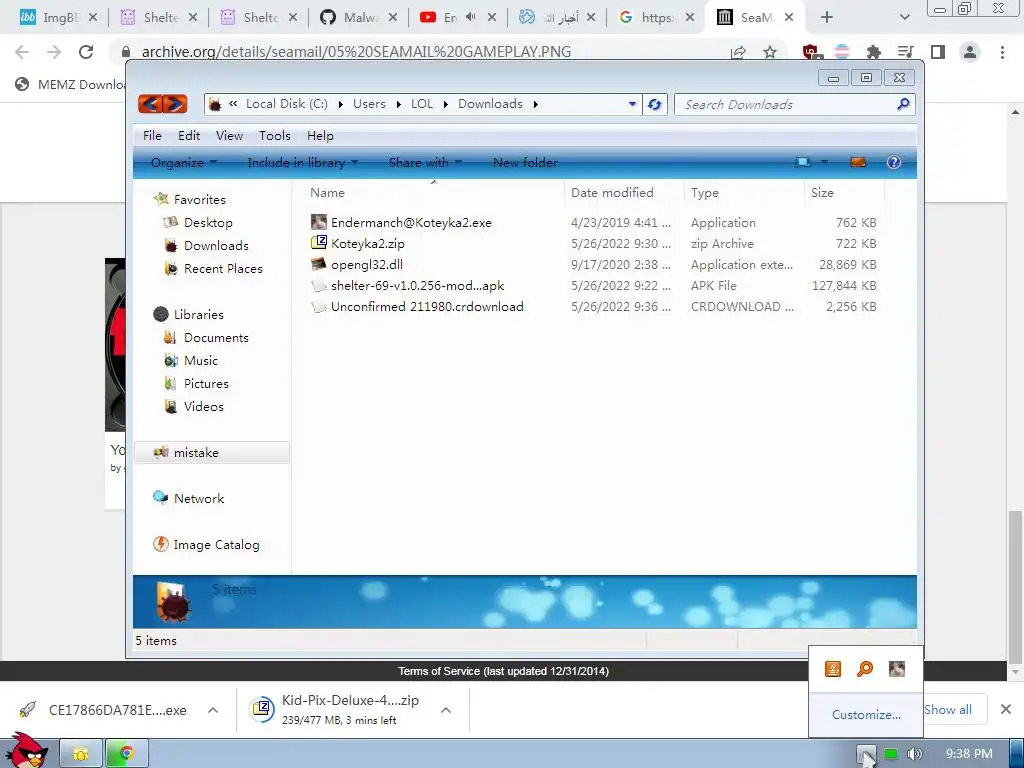The width and height of the screenshot is (1024, 768).
Task: Open Pictures library
Action: tap(206, 383)
